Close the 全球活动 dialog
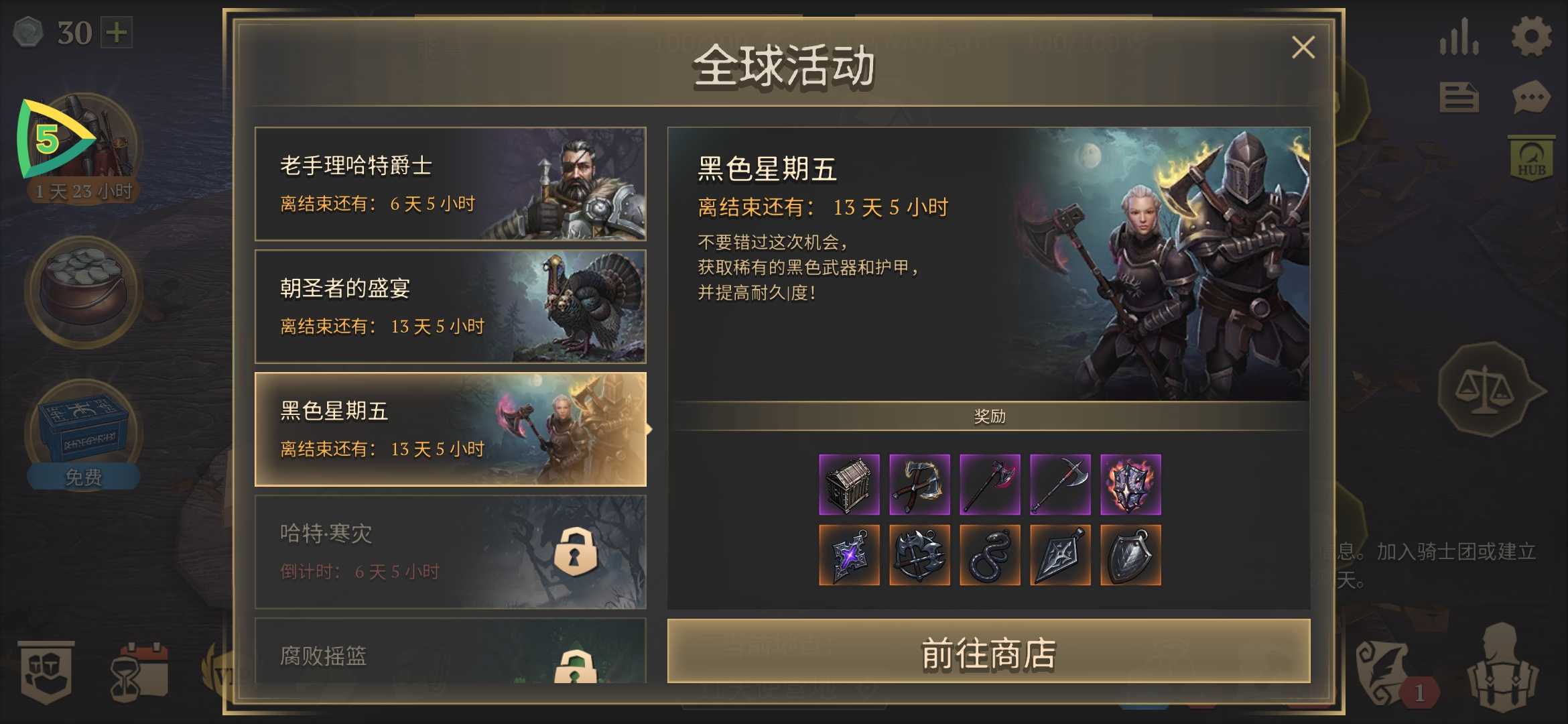 (1303, 48)
